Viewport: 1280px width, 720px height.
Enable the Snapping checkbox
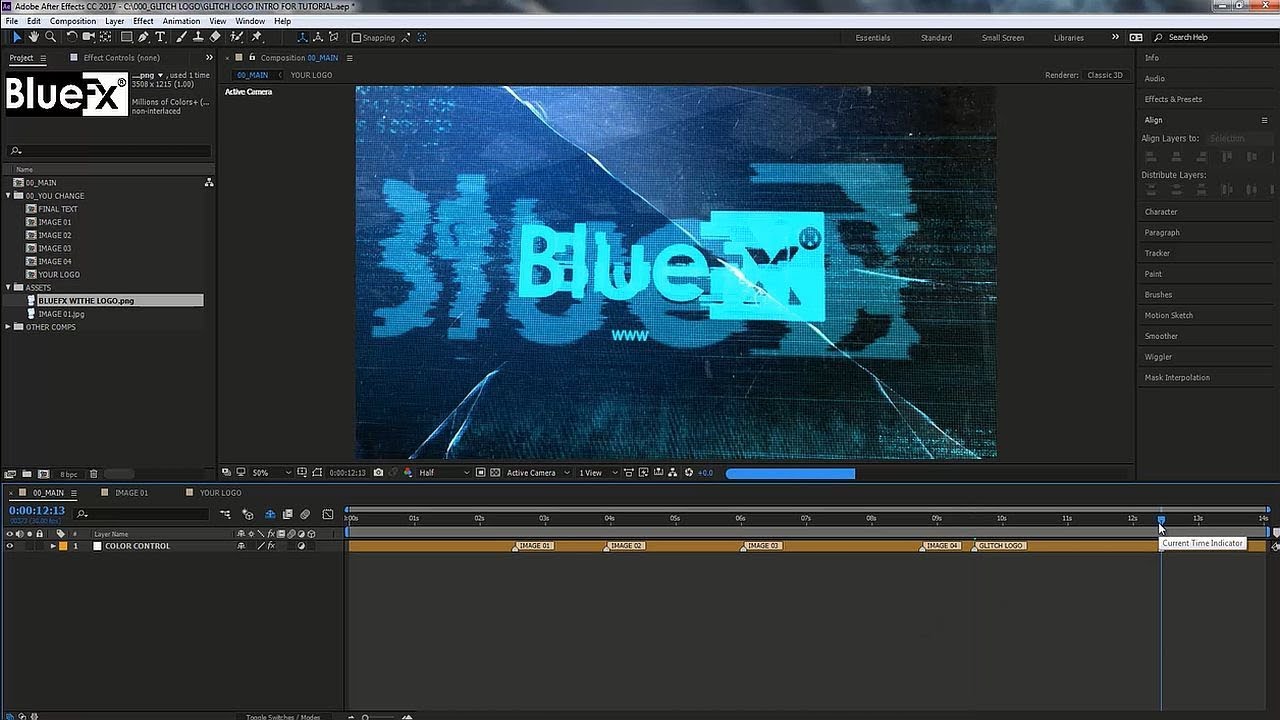pos(356,37)
